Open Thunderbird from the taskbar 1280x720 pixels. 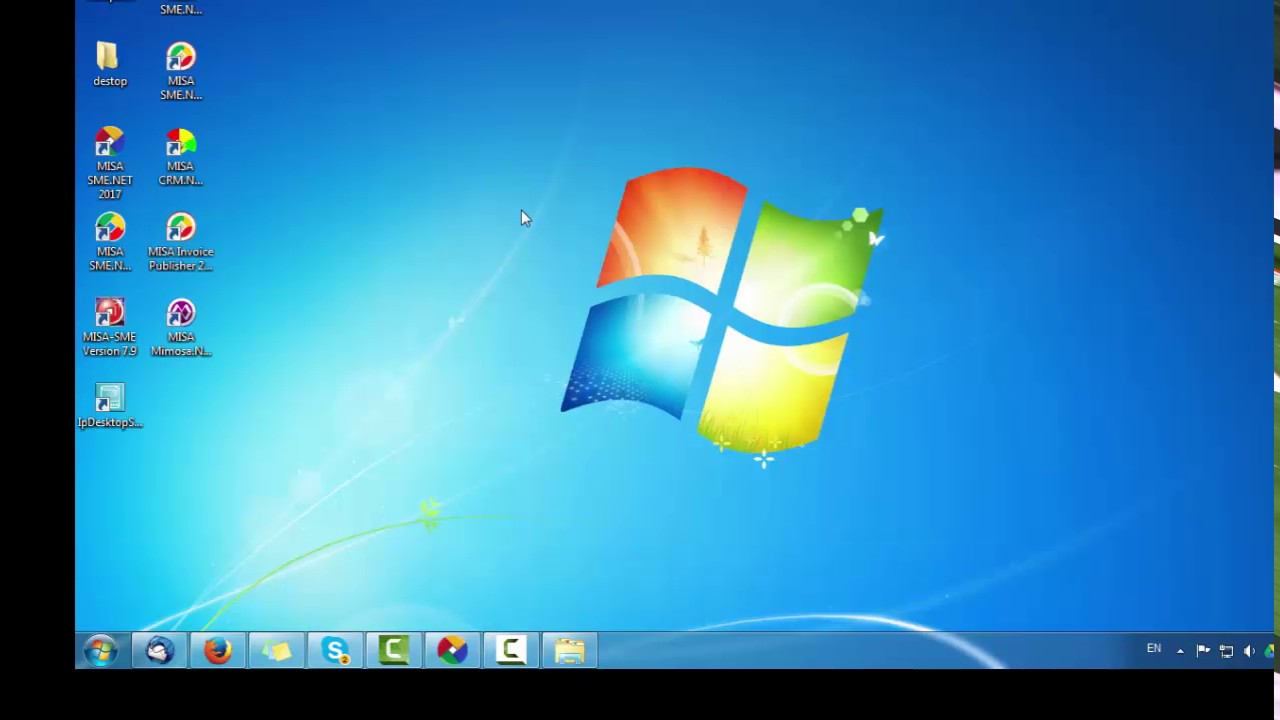(160, 651)
